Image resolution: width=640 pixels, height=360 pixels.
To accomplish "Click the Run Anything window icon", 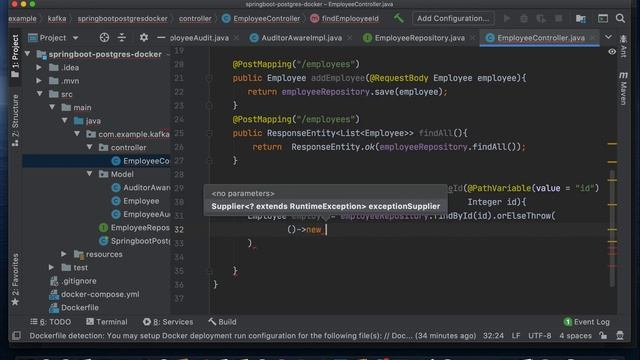I will point(603,18).
